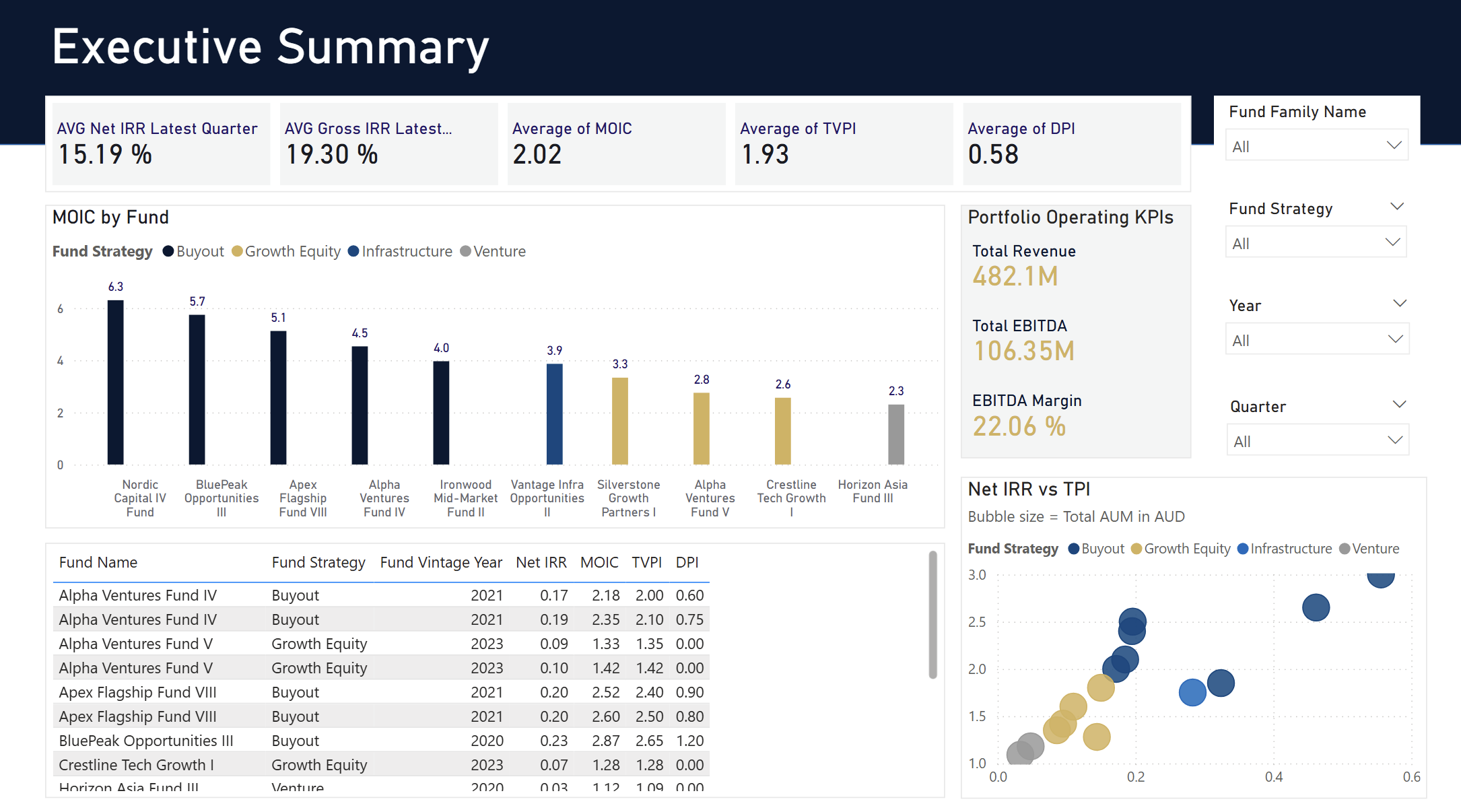Click the Nordic Capital IV Fund bar

[x=116, y=382]
